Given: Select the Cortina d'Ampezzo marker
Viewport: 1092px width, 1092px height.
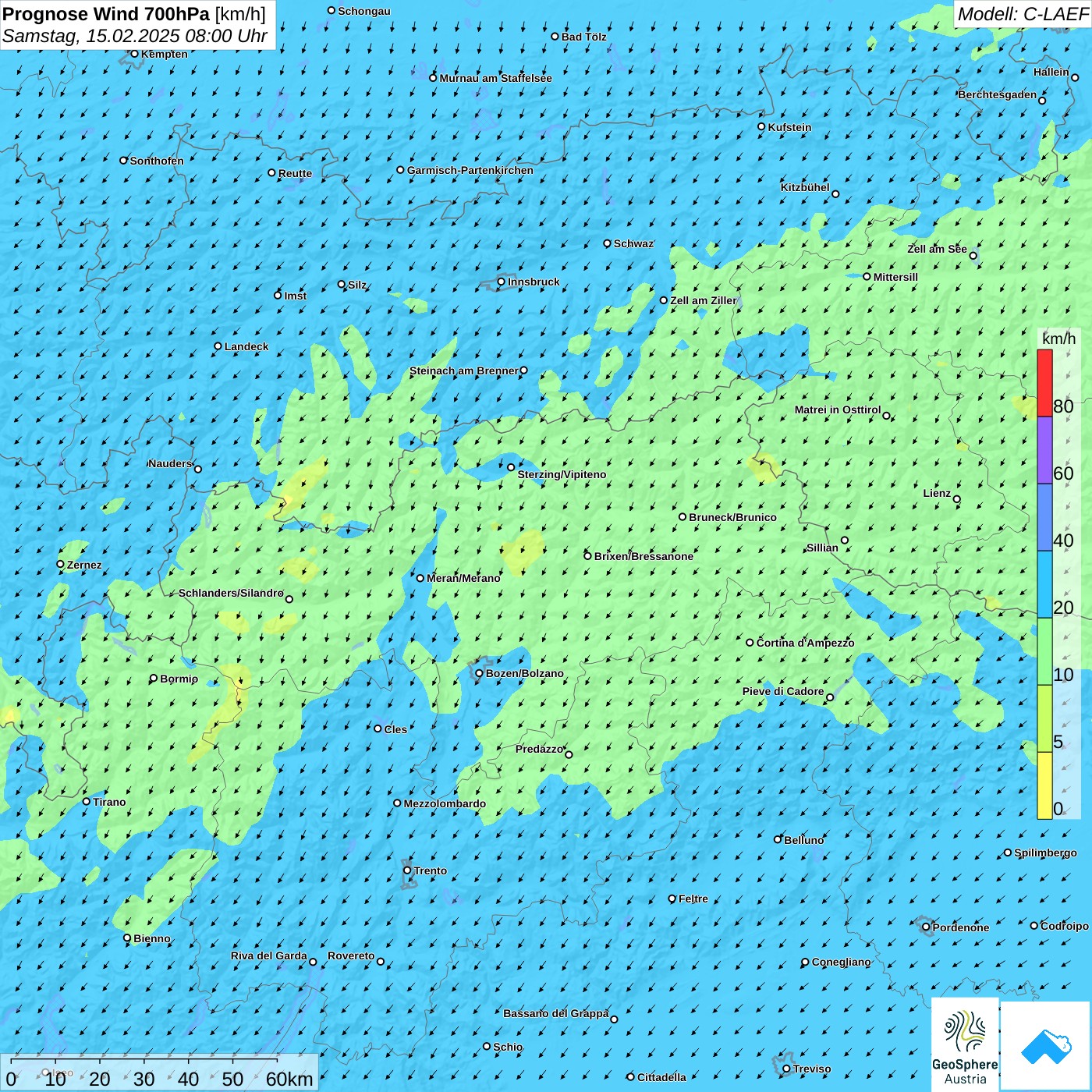Looking at the screenshot, I should 750,643.
